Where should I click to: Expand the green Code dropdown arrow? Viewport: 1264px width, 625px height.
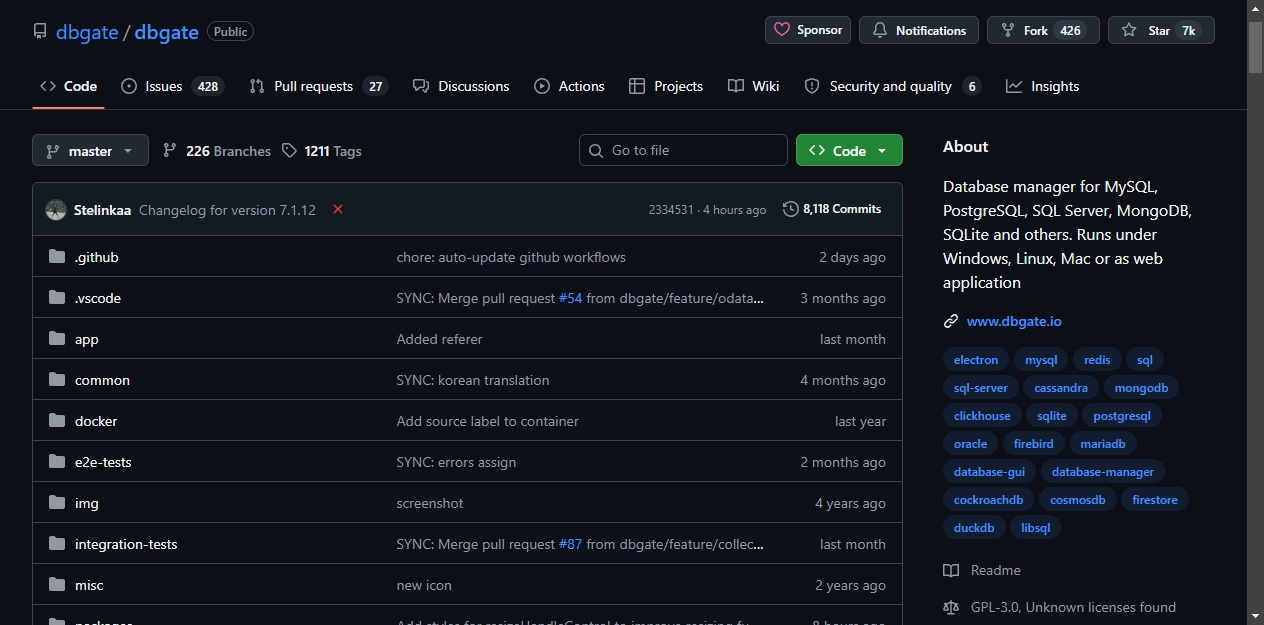point(882,151)
